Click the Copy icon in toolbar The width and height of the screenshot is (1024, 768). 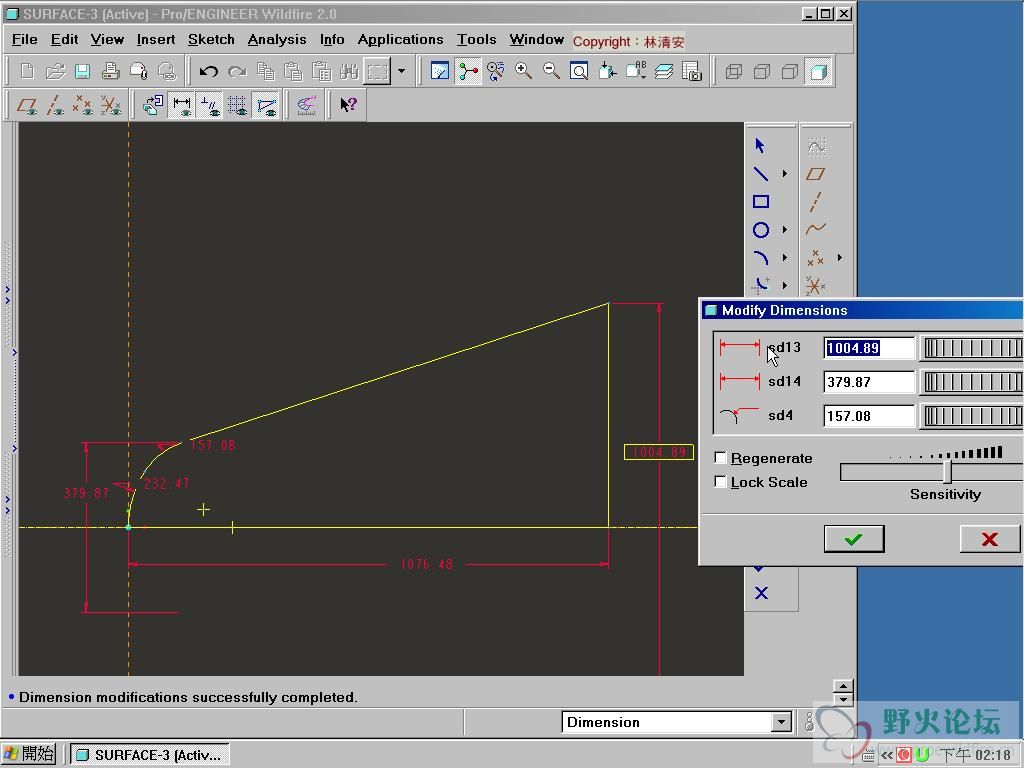pyautogui.click(x=265, y=71)
